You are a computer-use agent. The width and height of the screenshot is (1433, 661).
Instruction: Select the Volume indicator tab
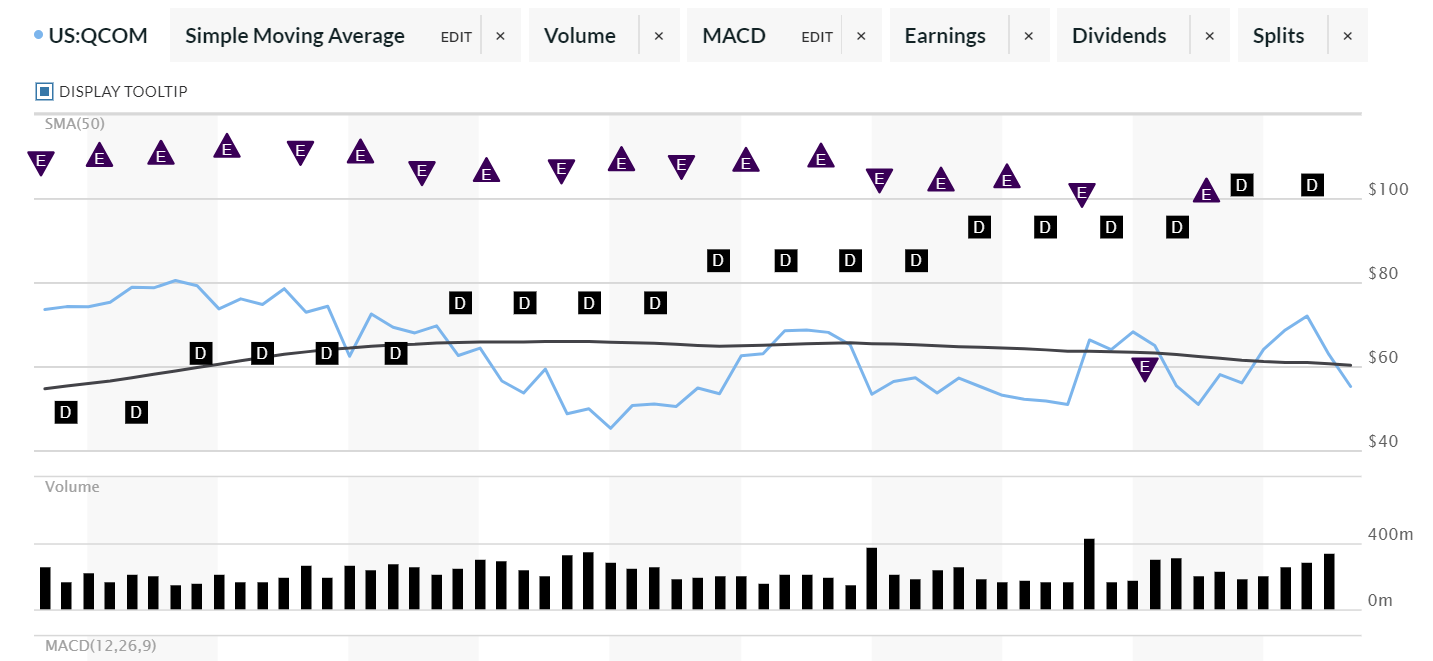coord(580,35)
